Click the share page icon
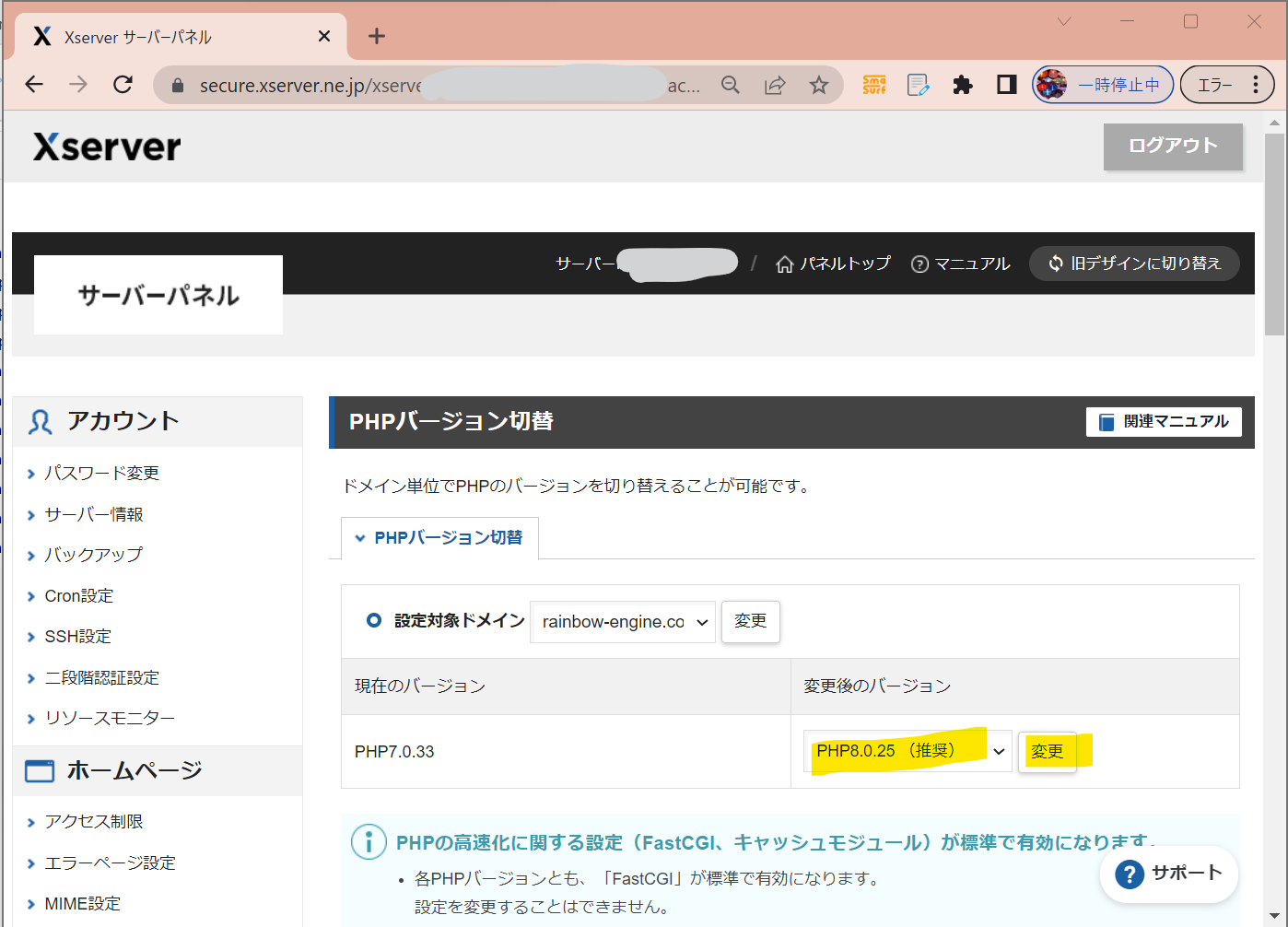This screenshot has height=927, width=1288. pos(775,85)
